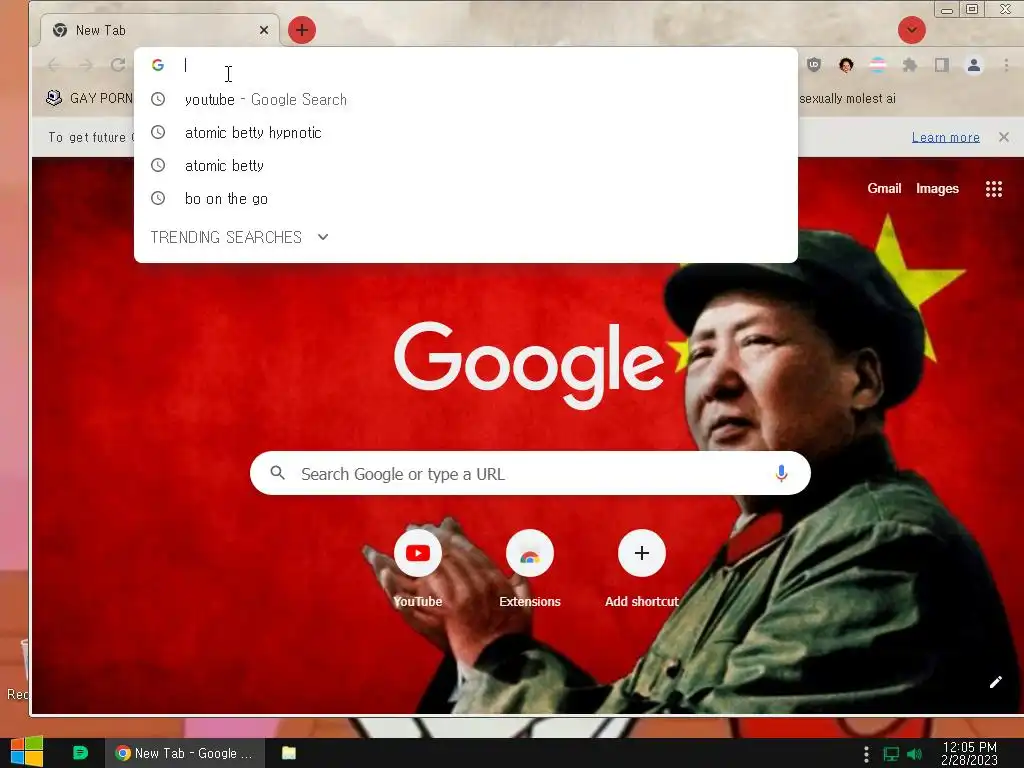Click the search magnifier icon
Screen dimensions: 1024x768
point(278,473)
